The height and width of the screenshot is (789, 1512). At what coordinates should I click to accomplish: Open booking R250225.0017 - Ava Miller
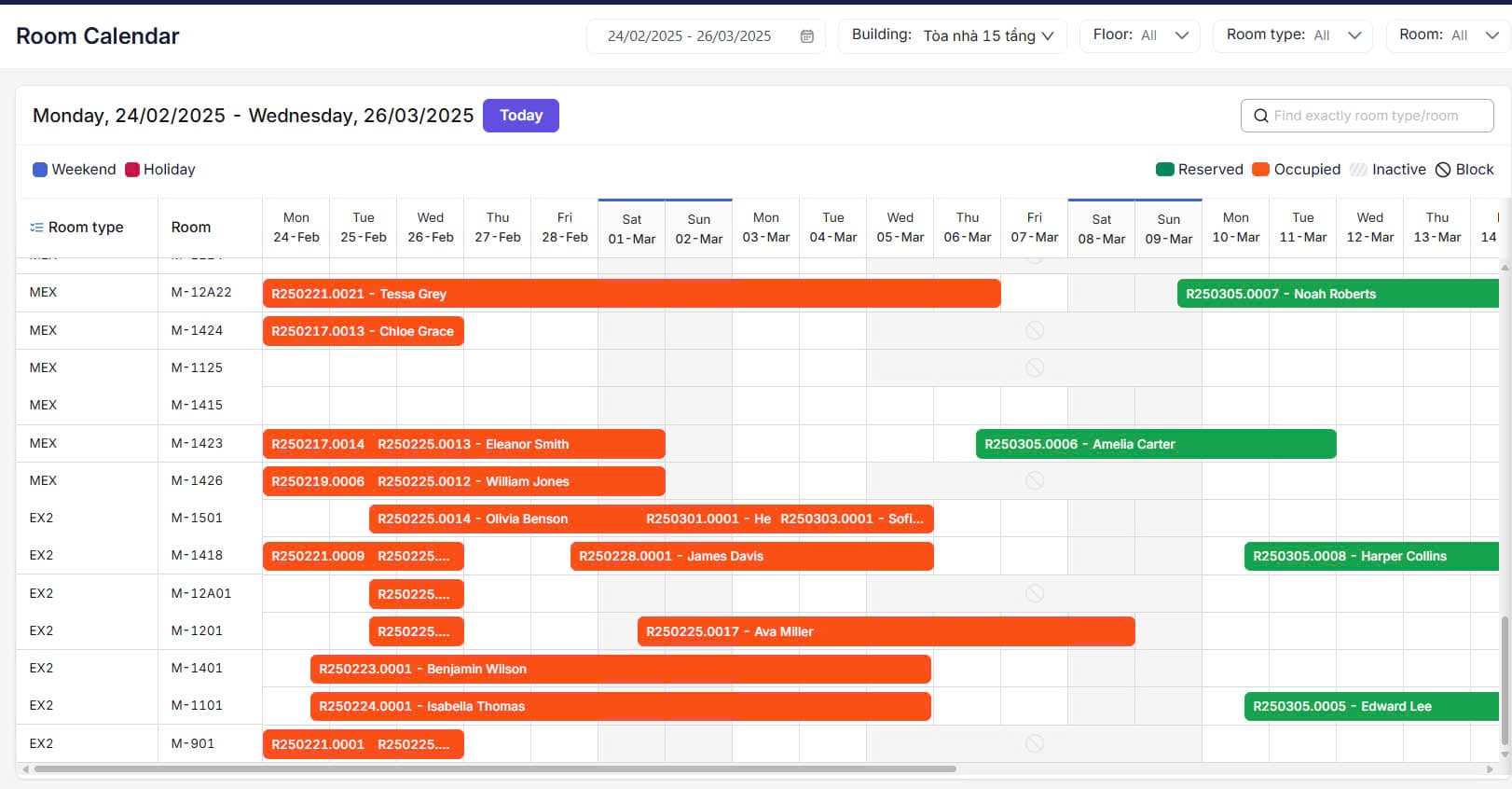[887, 631]
